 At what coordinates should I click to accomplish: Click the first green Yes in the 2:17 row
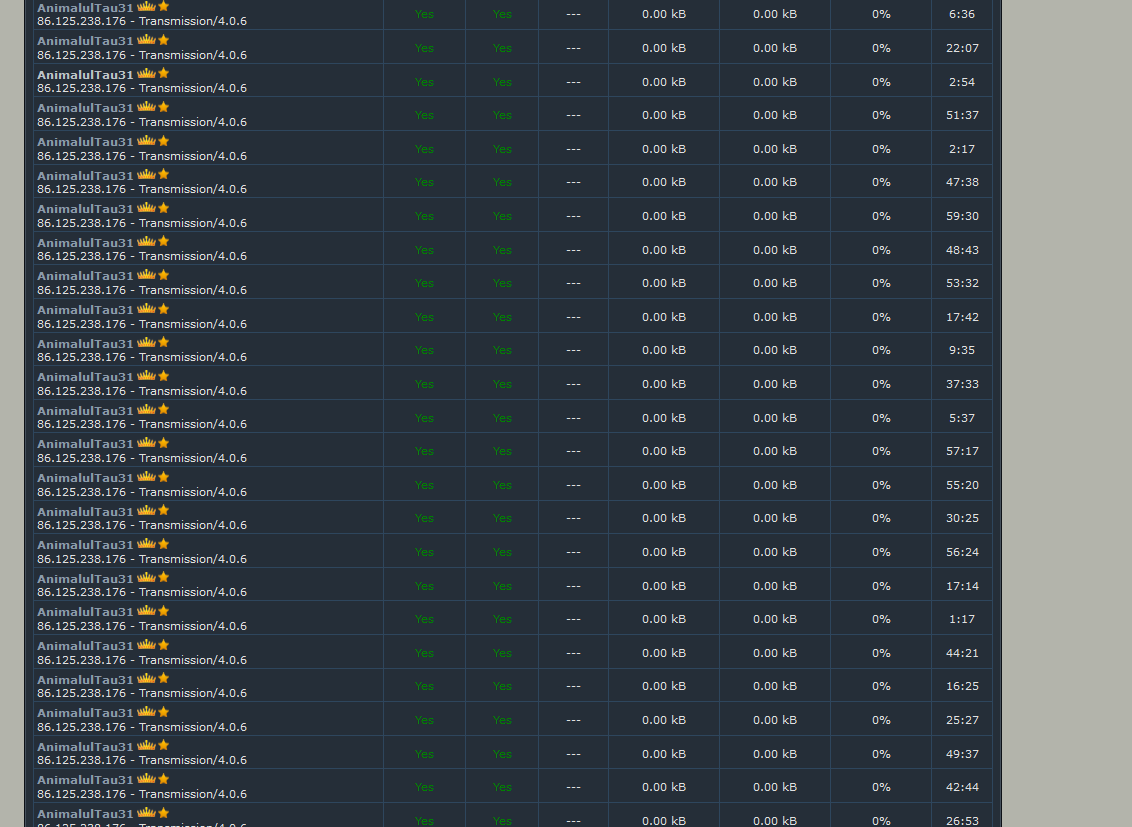[424, 149]
